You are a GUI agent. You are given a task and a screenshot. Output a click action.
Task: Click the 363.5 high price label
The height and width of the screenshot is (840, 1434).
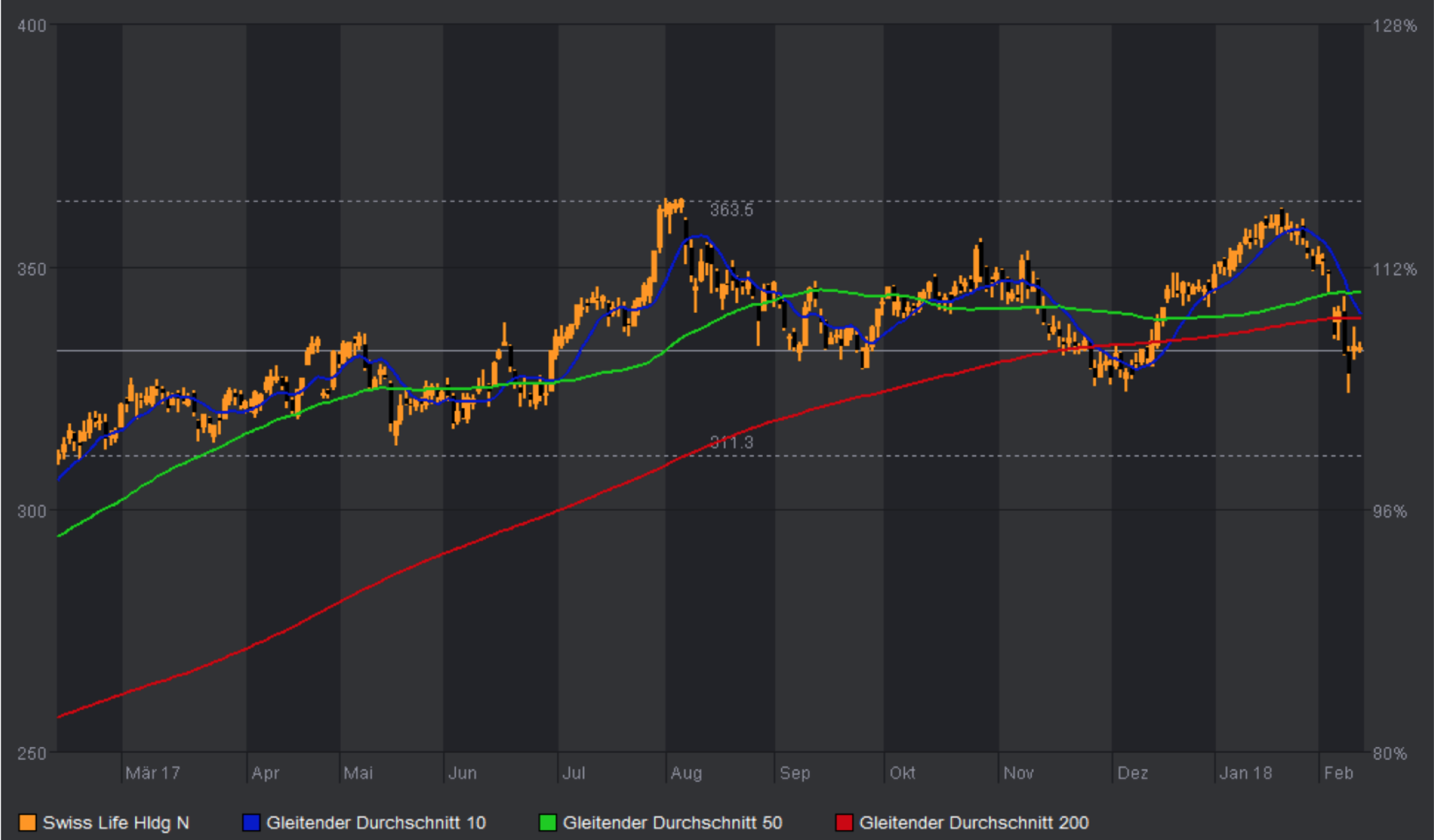tap(731, 210)
